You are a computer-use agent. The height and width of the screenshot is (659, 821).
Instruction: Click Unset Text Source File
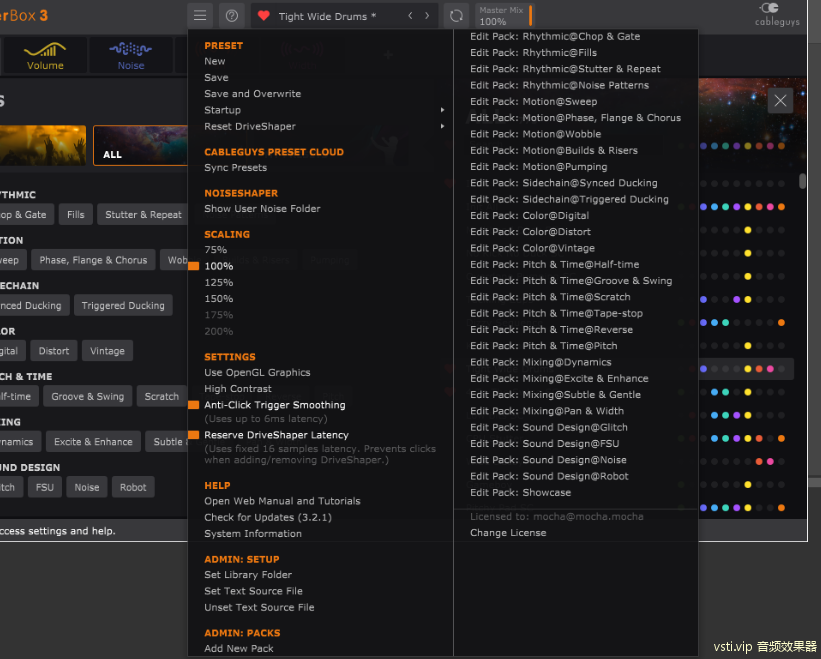(x=259, y=607)
